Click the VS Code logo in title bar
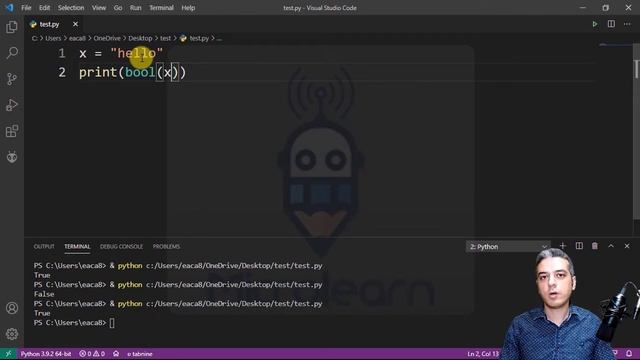Screen dimensions: 640x360 click(x=9, y=7)
